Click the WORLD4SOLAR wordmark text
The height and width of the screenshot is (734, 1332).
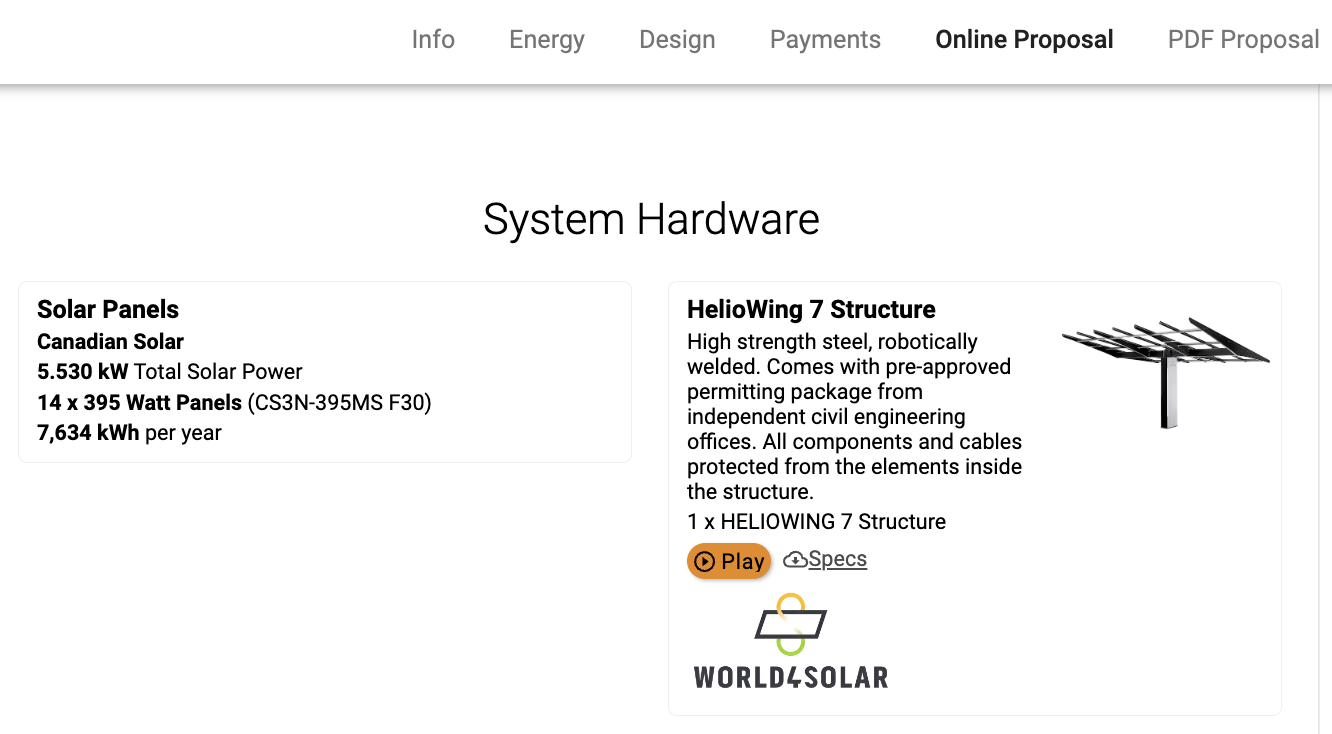point(790,677)
